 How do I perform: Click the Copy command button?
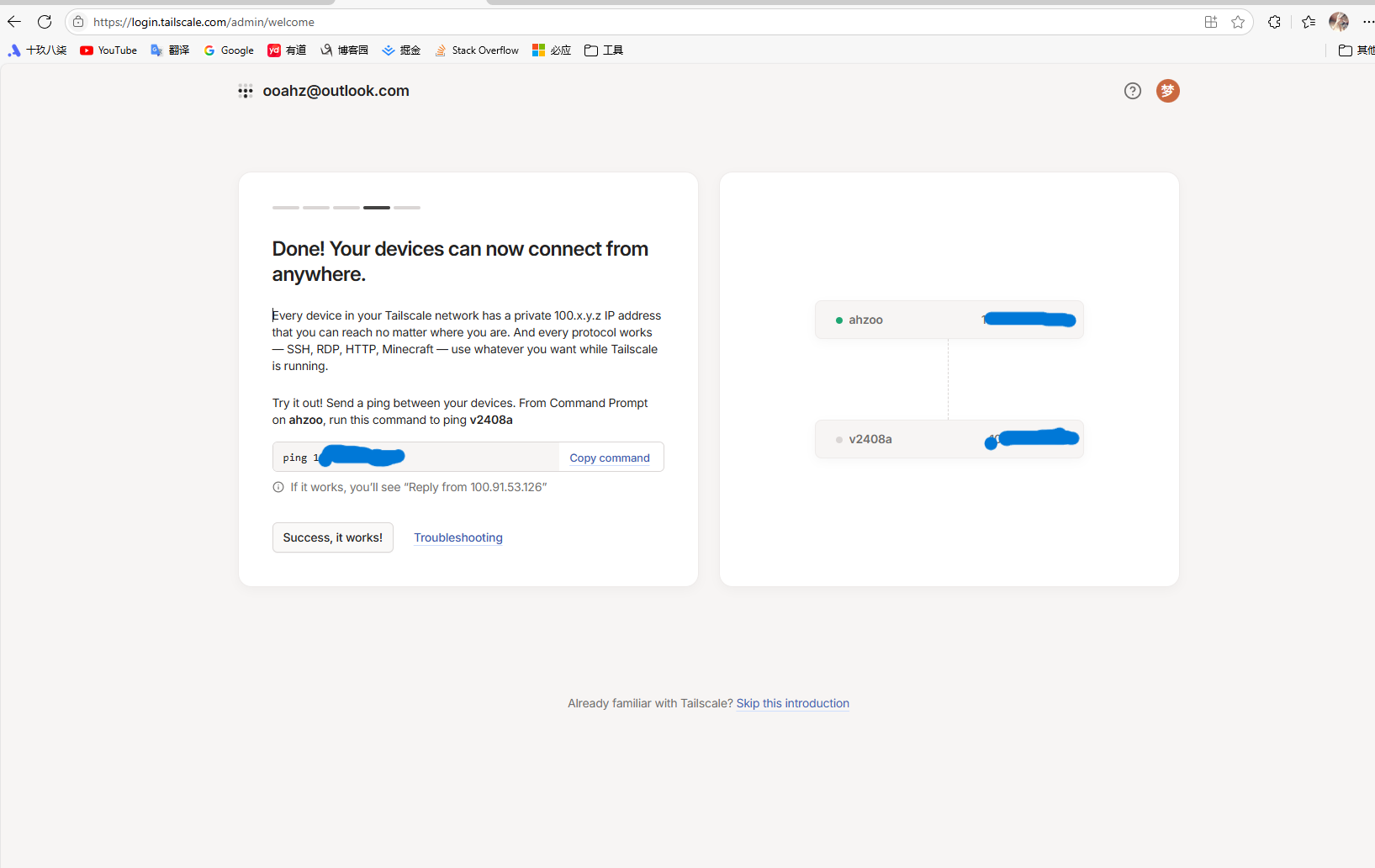click(x=610, y=458)
